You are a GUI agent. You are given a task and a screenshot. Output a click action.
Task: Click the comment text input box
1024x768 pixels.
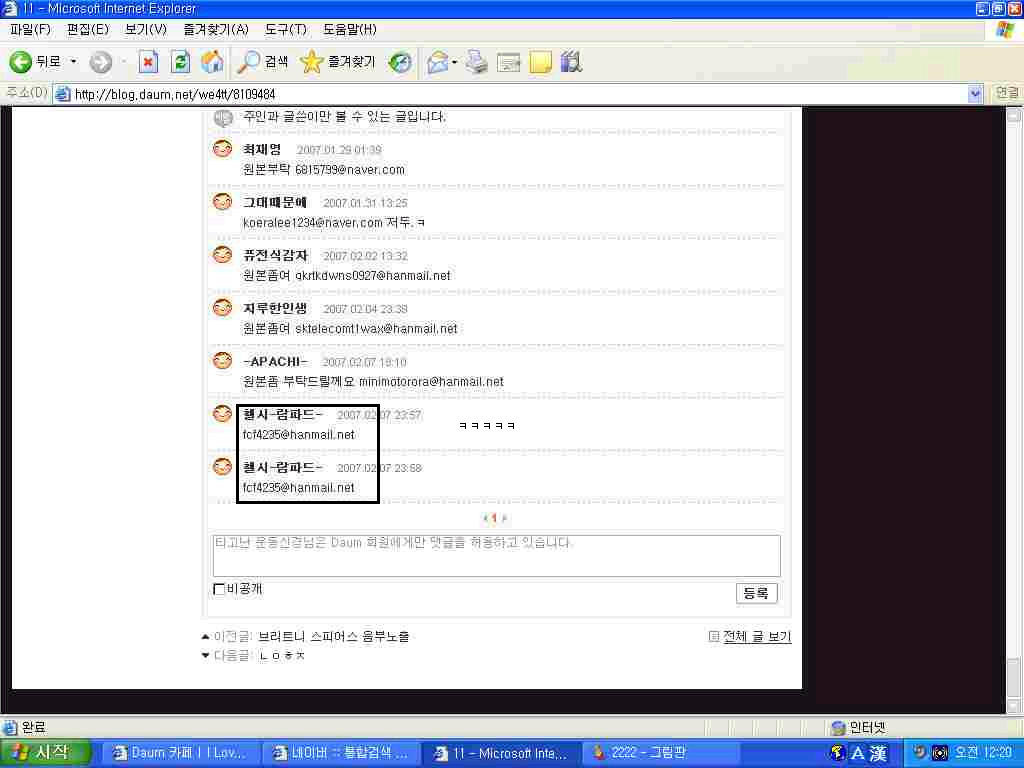[x=496, y=556]
